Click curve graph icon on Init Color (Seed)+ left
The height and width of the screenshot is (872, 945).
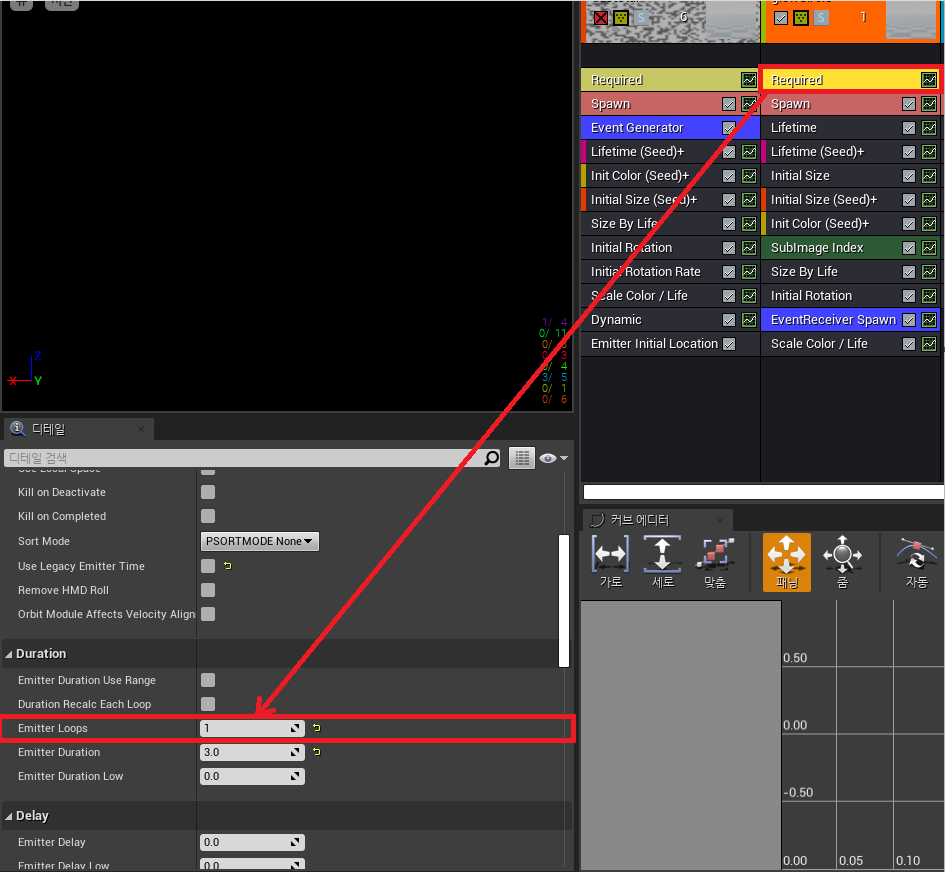coord(749,176)
